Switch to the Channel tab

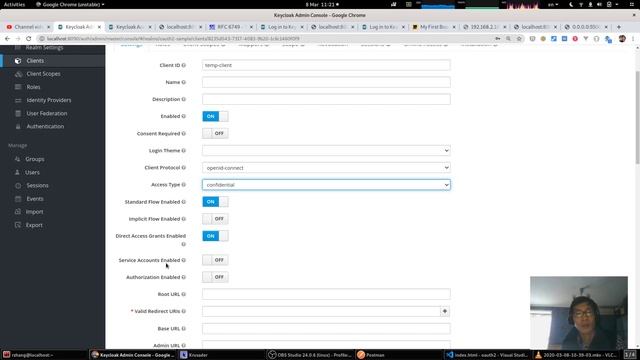point(28,27)
